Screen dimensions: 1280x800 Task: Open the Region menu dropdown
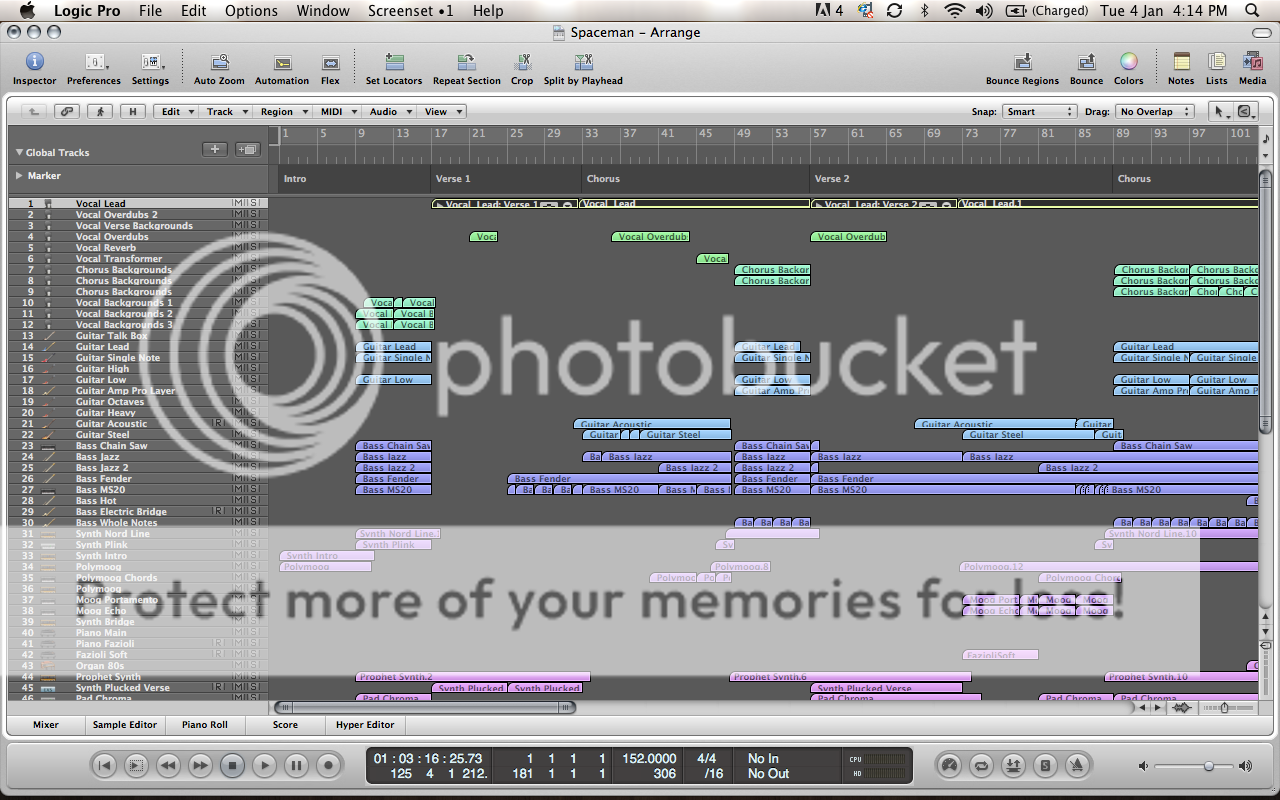tap(282, 112)
